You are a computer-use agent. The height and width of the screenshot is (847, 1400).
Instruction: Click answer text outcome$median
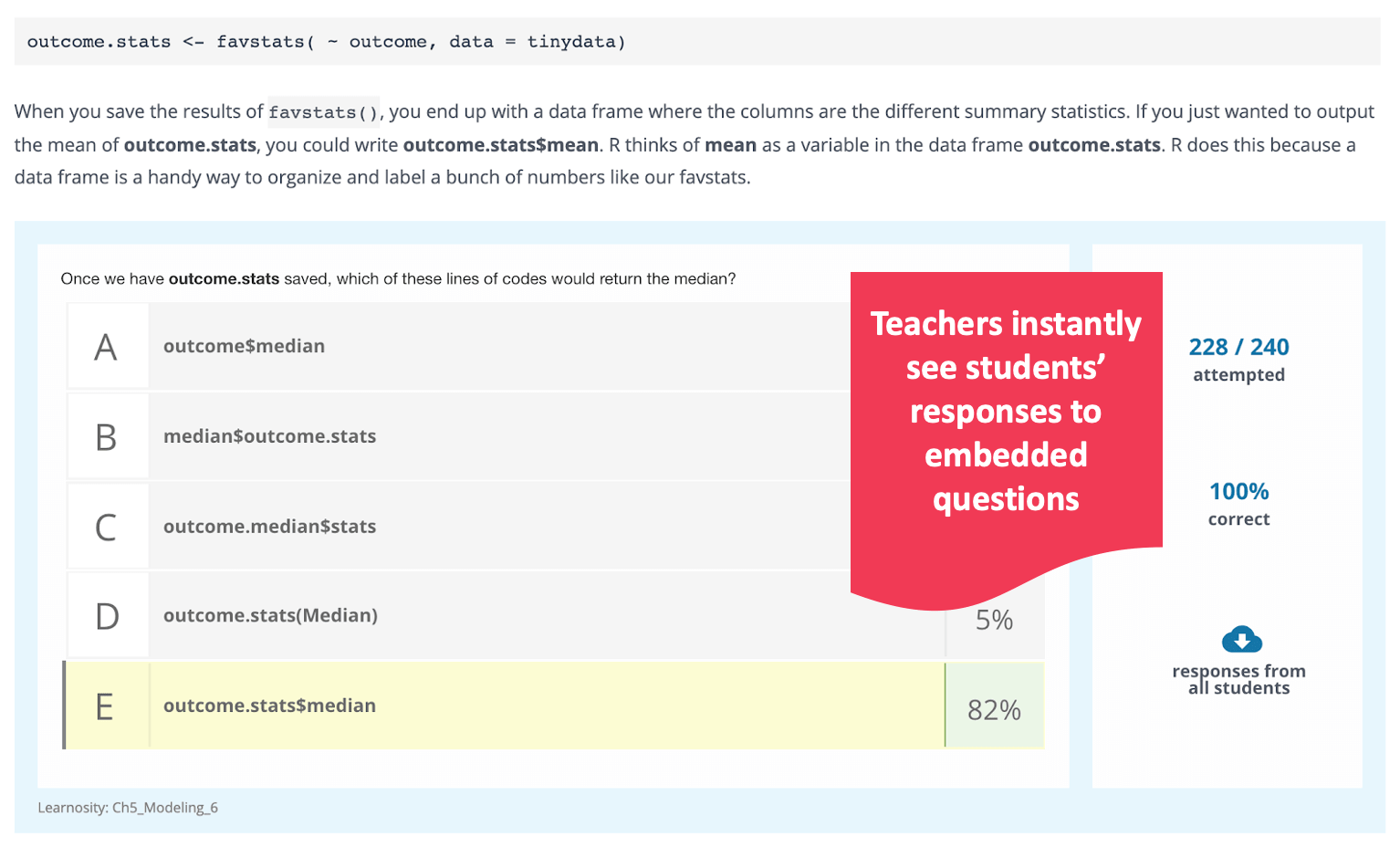click(x=244, y=346)
